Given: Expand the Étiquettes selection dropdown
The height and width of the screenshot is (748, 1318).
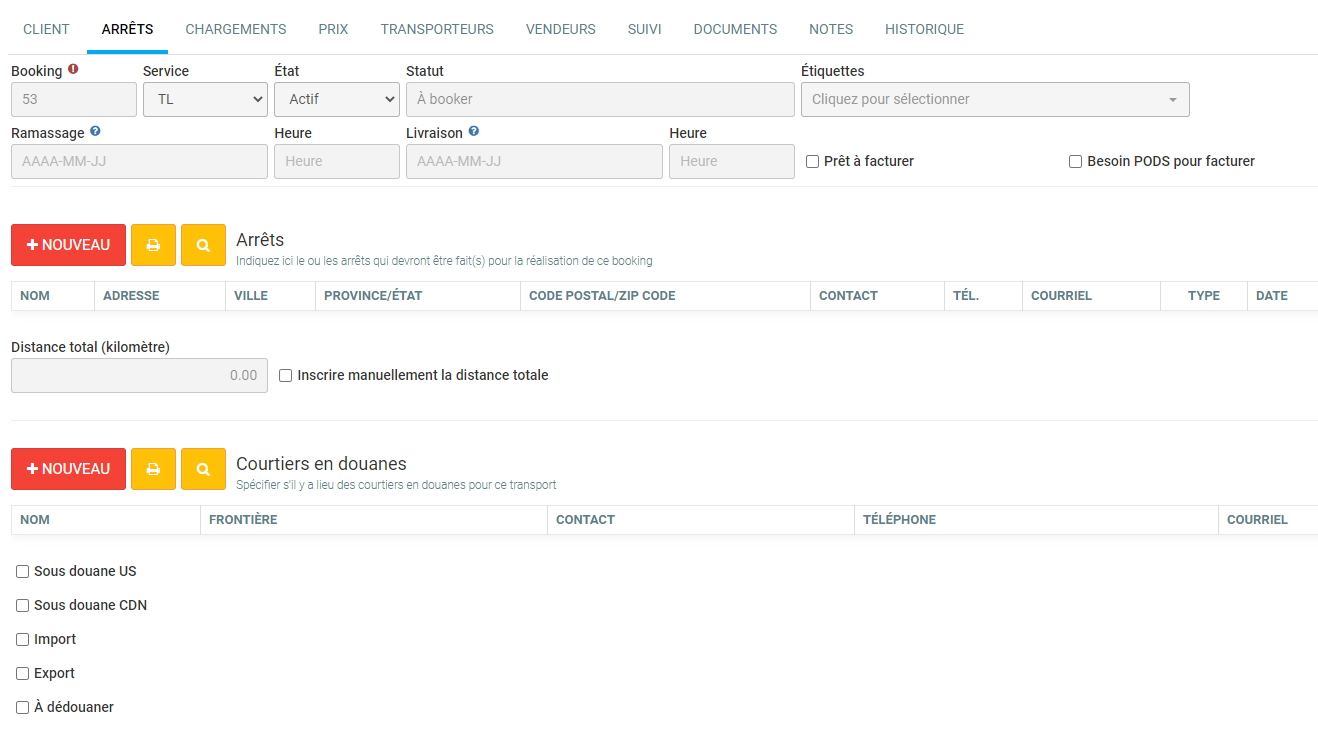Looking at the screenshot, I should [x=994, y=99].
